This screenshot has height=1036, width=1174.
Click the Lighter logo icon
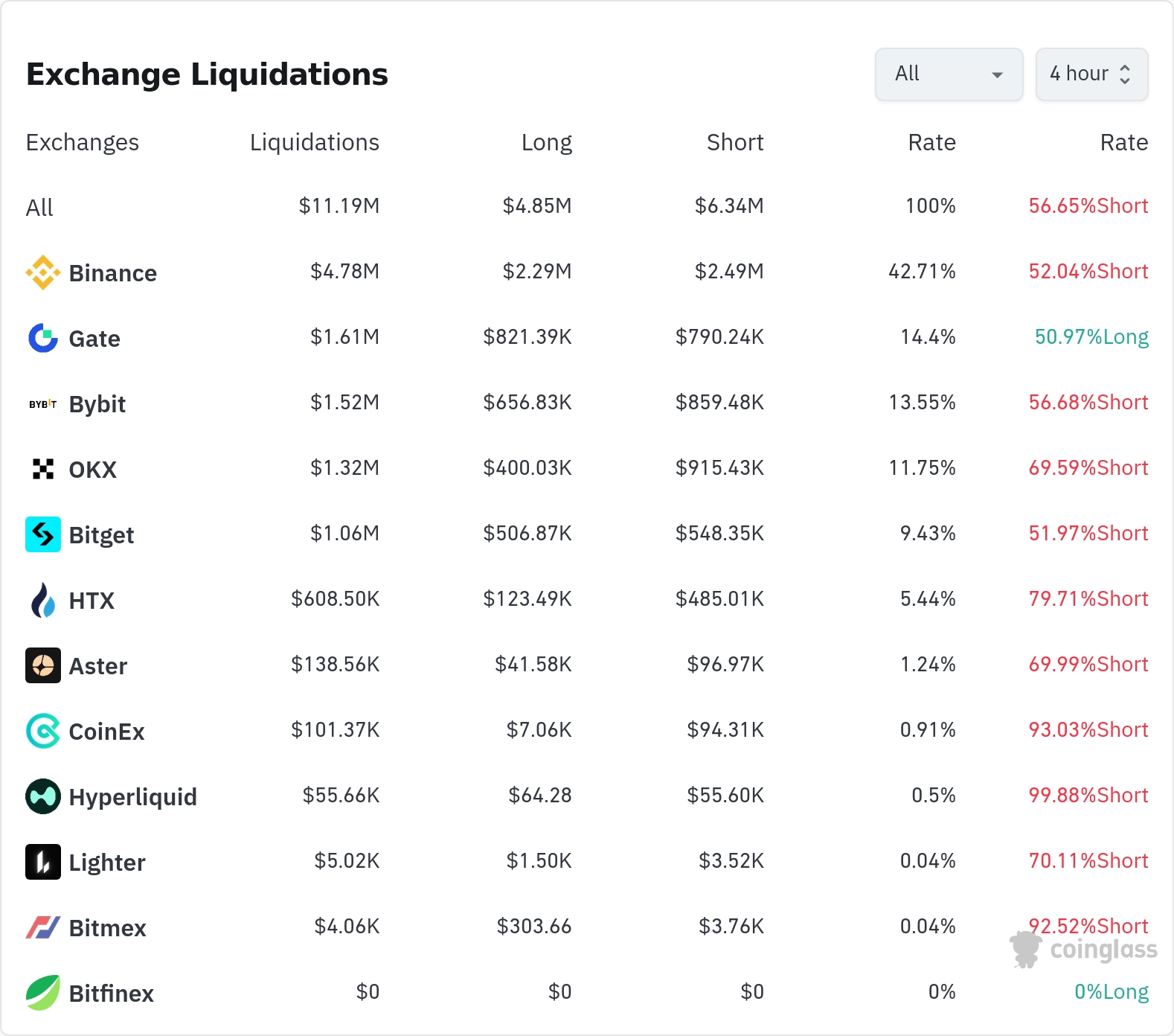coord(43,862)
